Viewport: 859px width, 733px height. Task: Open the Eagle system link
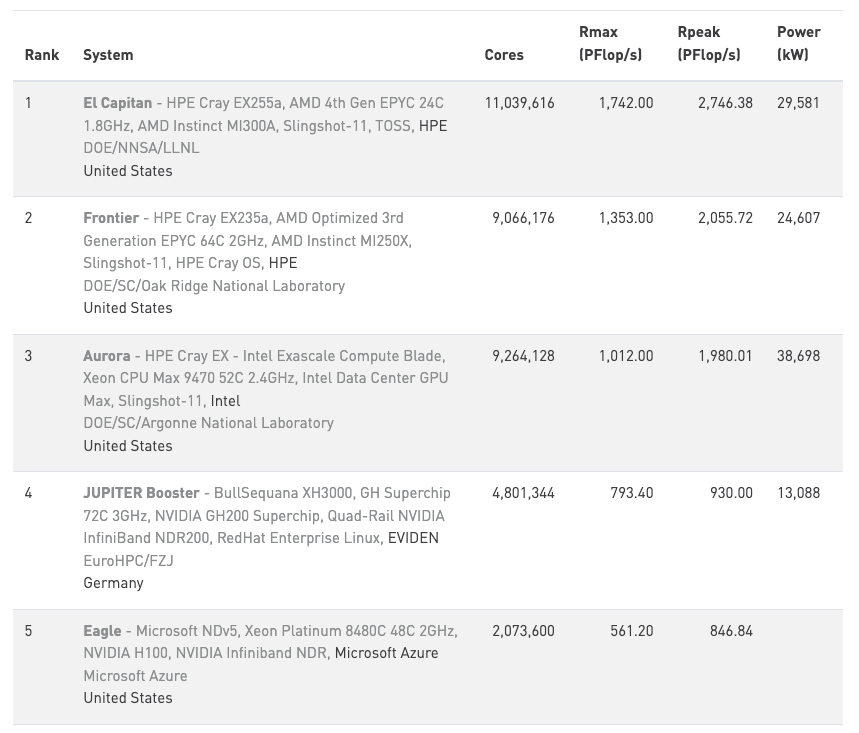102,631
